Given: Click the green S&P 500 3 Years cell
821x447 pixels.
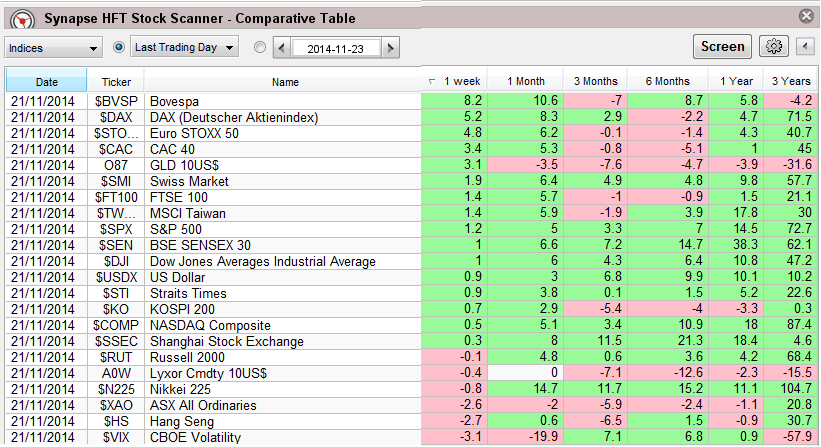Looking at the screenshot, I should click(x=791, y=230).
